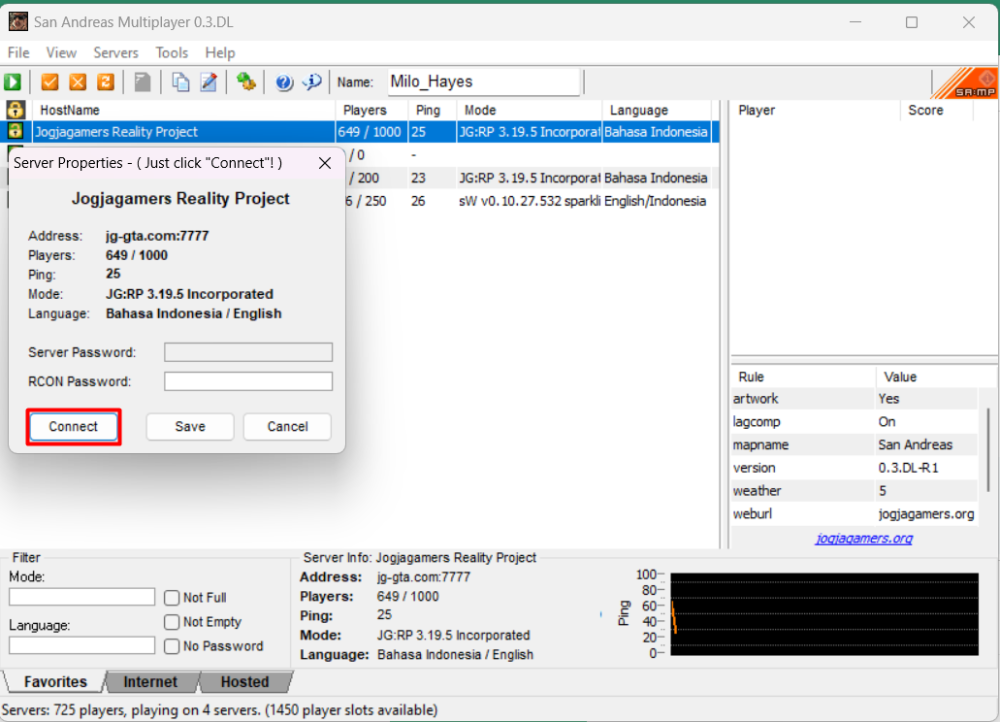Click Connect in the Server Properties dialog
Screen dimensions: 1000x722
[73, 427]
